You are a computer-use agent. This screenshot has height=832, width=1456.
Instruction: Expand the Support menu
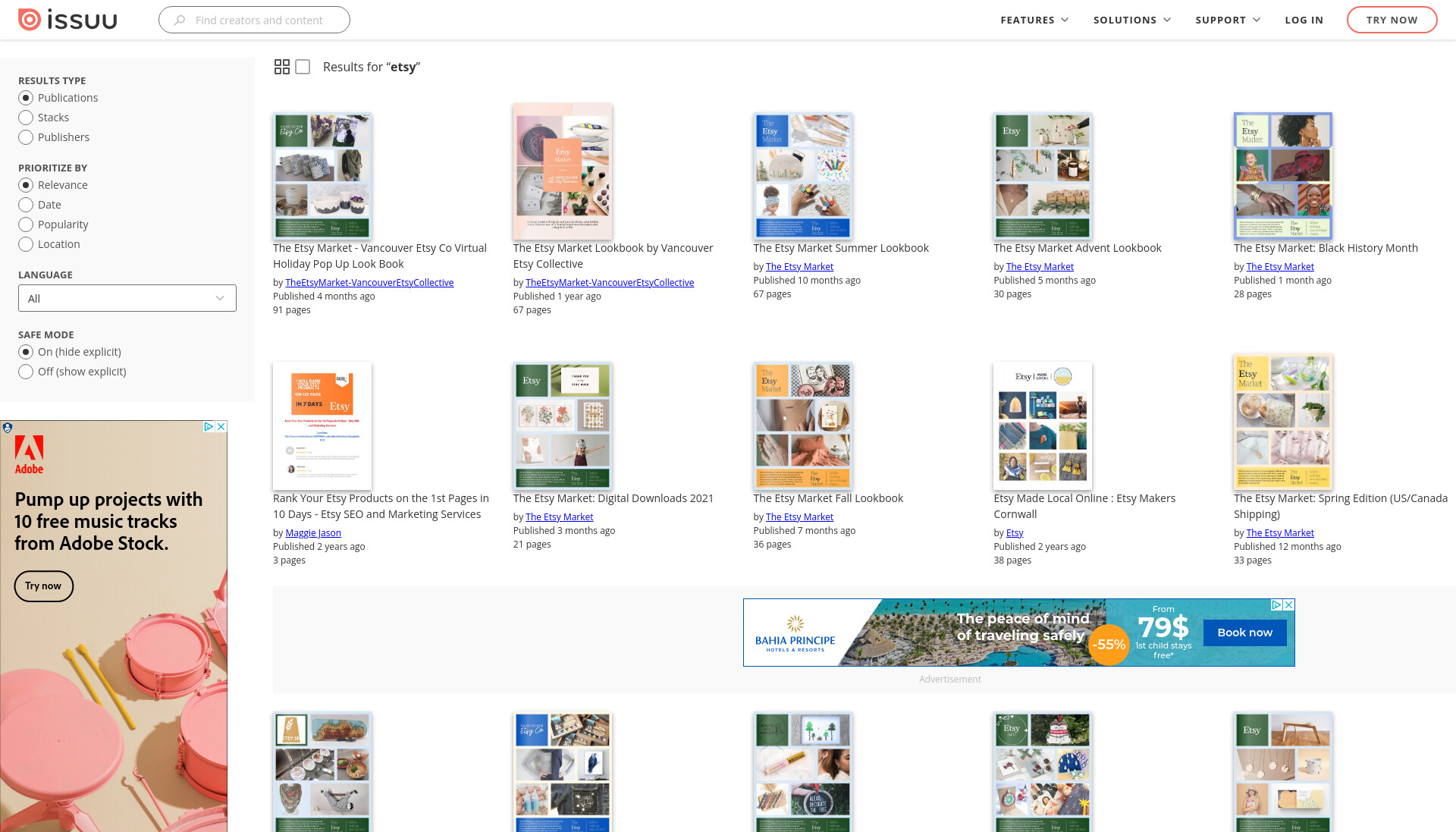pos(1228,20)
